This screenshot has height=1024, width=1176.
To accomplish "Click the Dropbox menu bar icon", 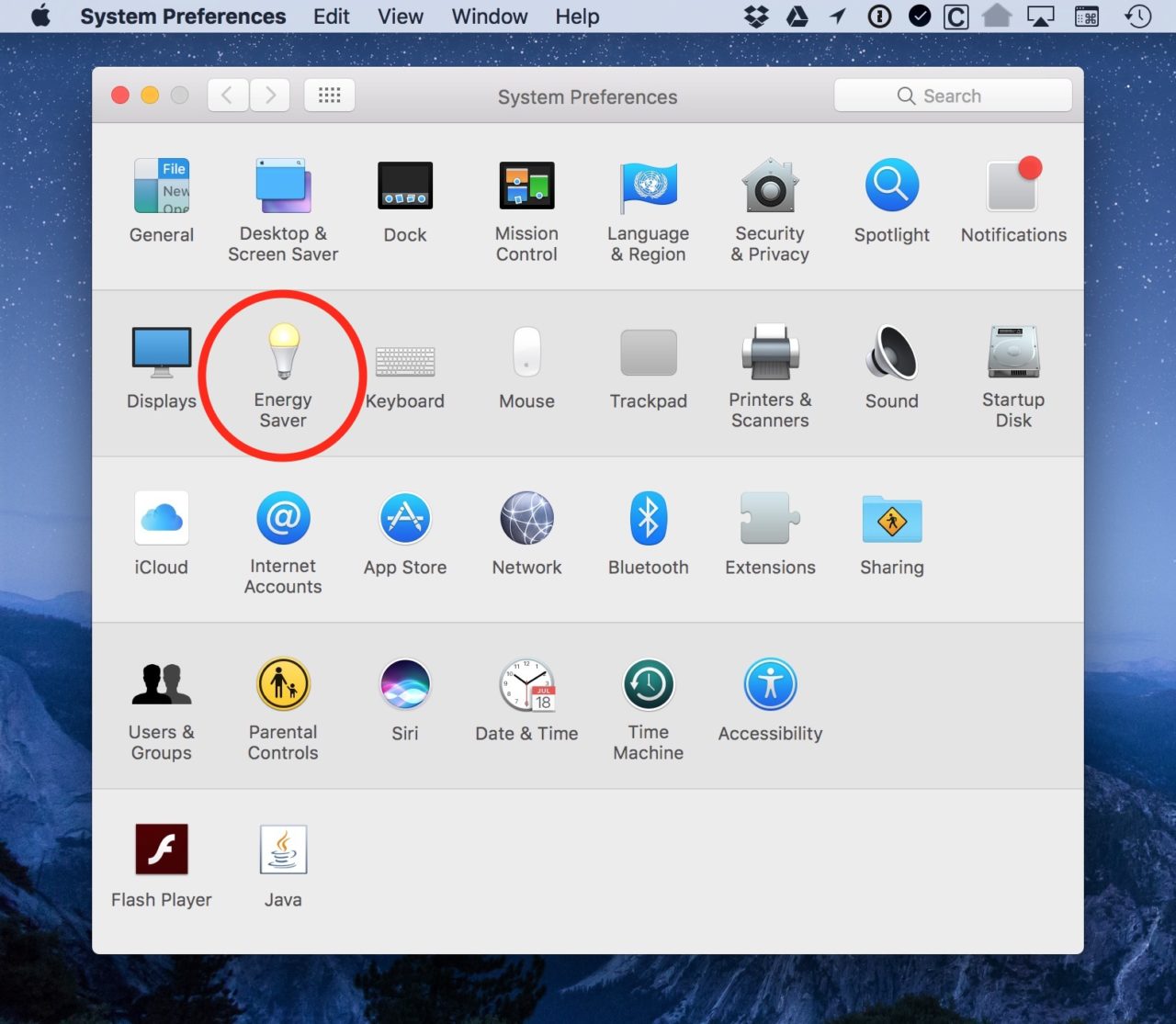I will [756, 17].
